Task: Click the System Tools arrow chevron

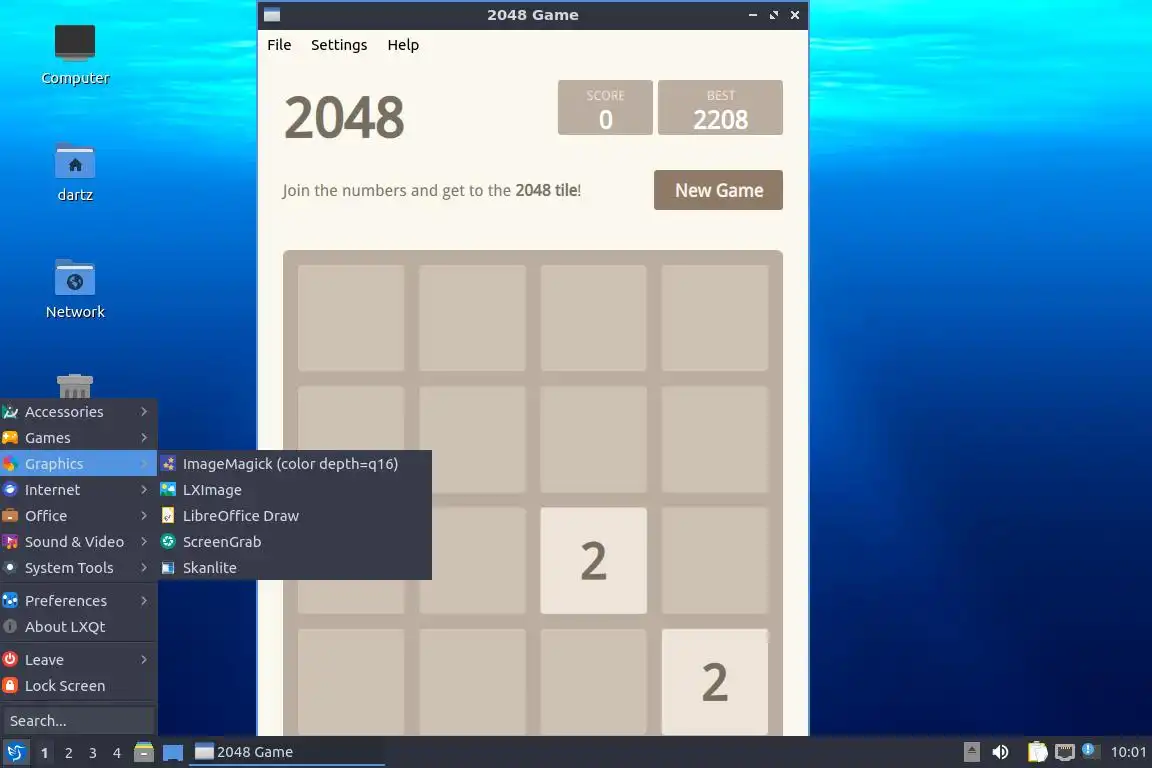Action: coord(144,568)
